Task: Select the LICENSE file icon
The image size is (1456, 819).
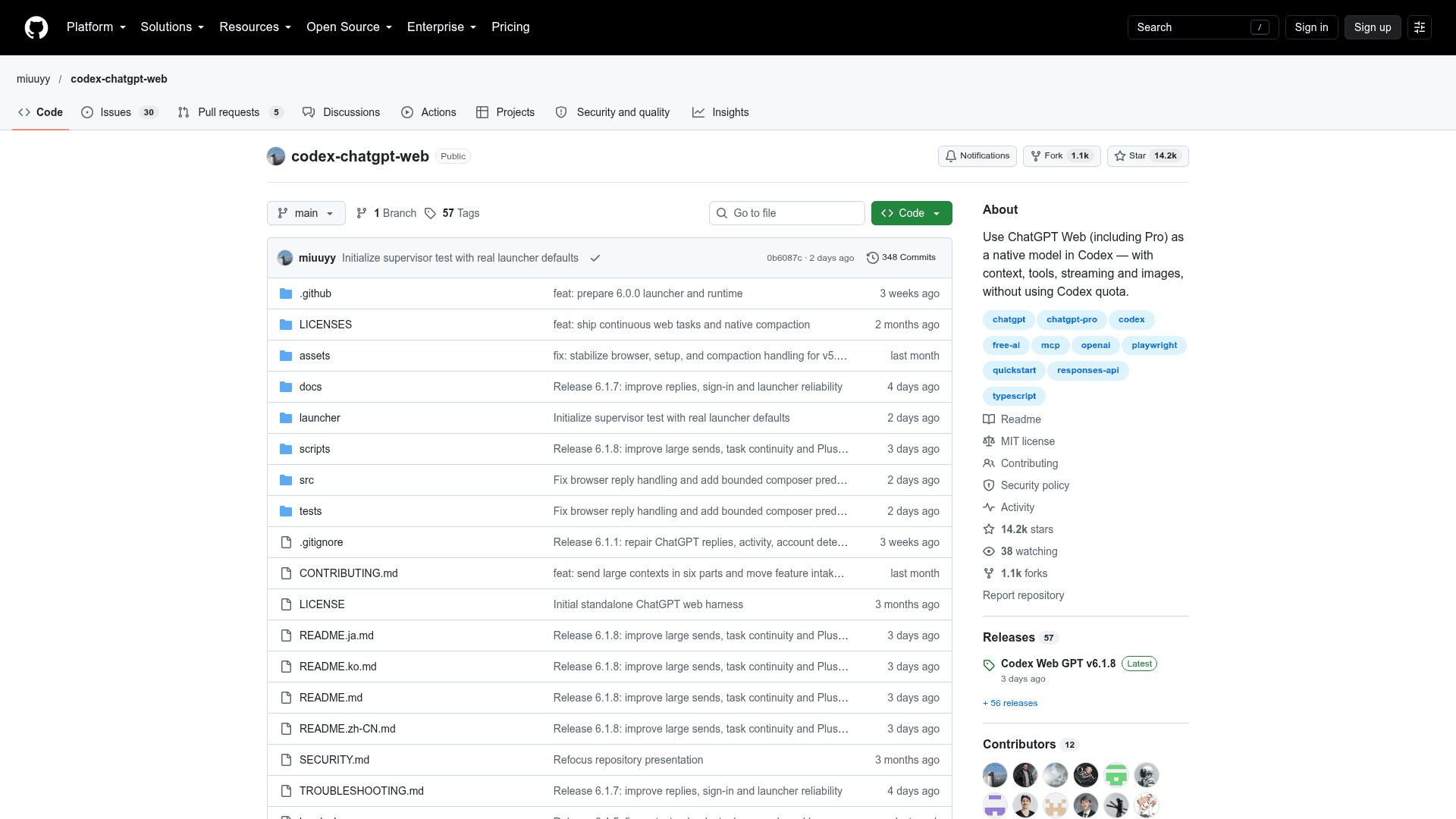Action: [286, 604]
